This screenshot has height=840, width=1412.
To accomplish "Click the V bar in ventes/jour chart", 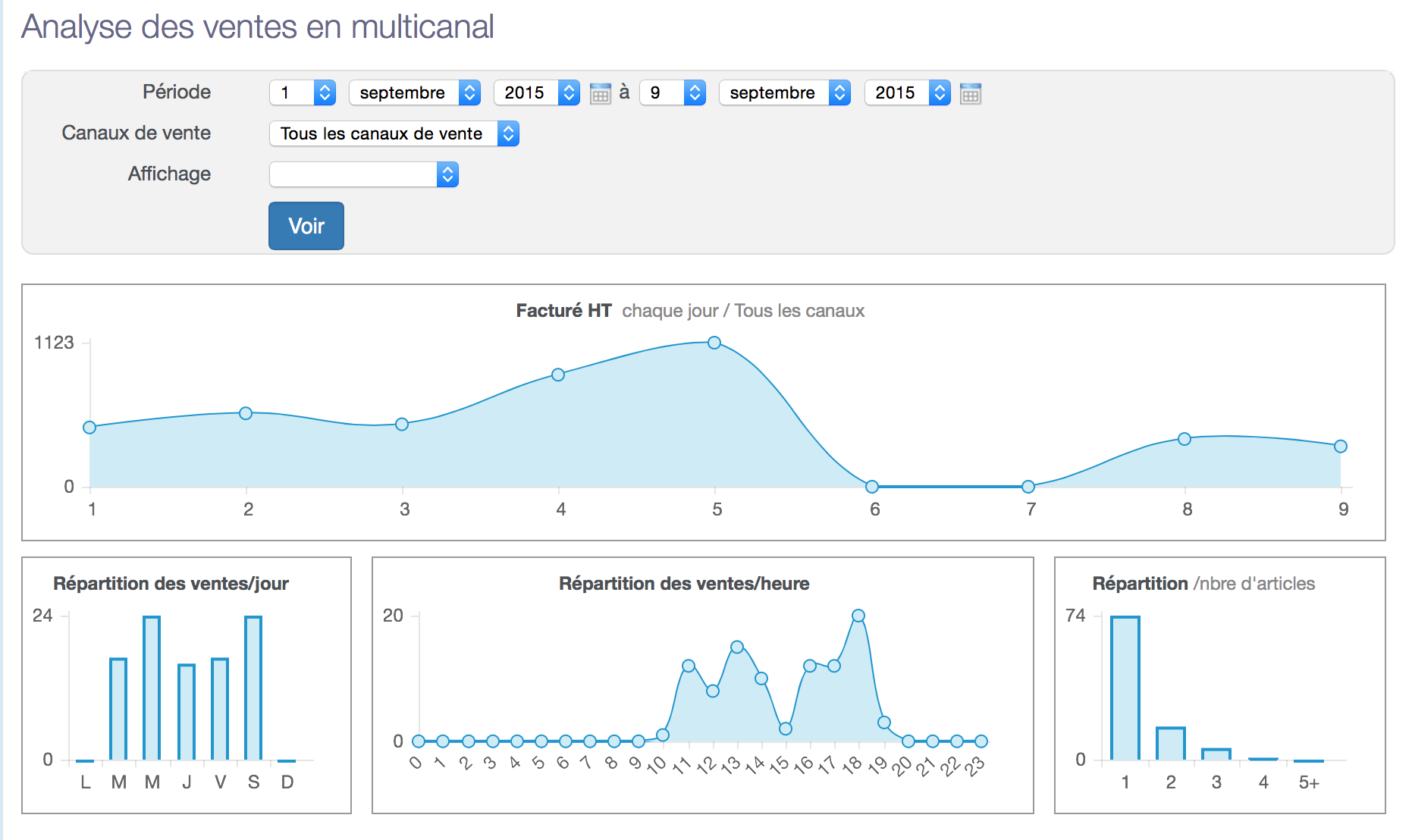I will (220, 709).
